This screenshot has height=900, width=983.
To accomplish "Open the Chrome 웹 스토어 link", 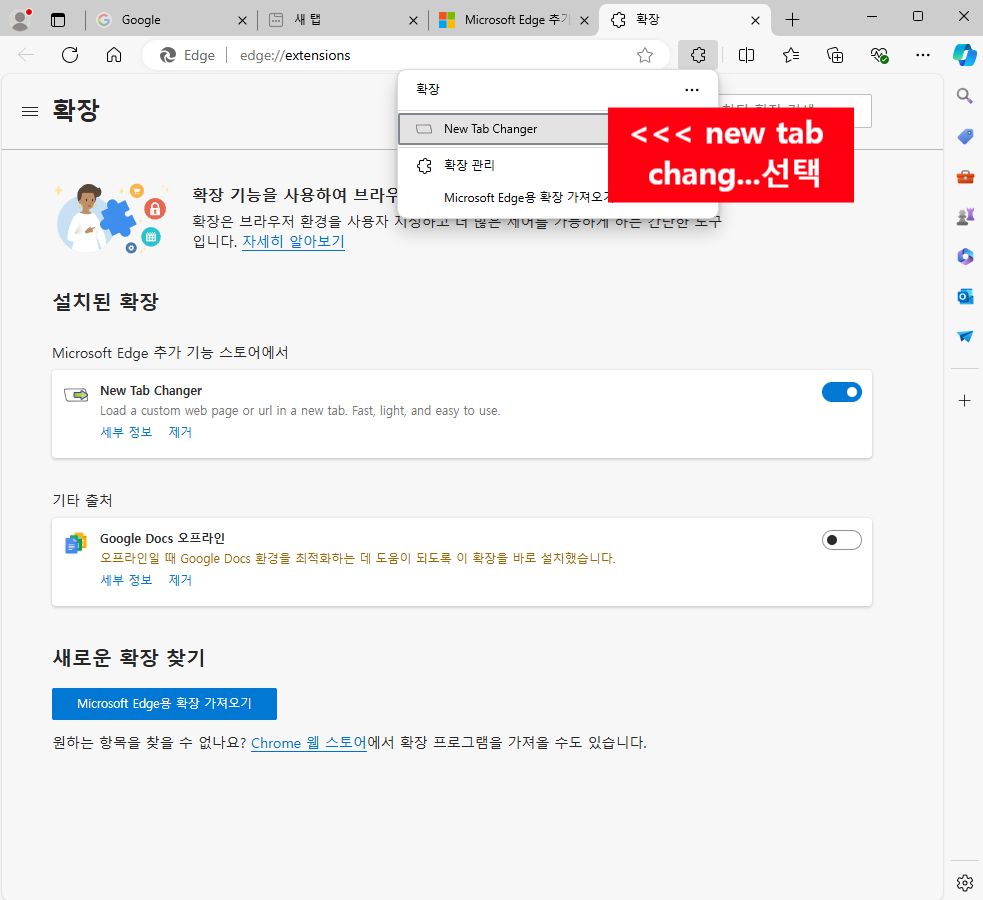I will tap(308, 743).
